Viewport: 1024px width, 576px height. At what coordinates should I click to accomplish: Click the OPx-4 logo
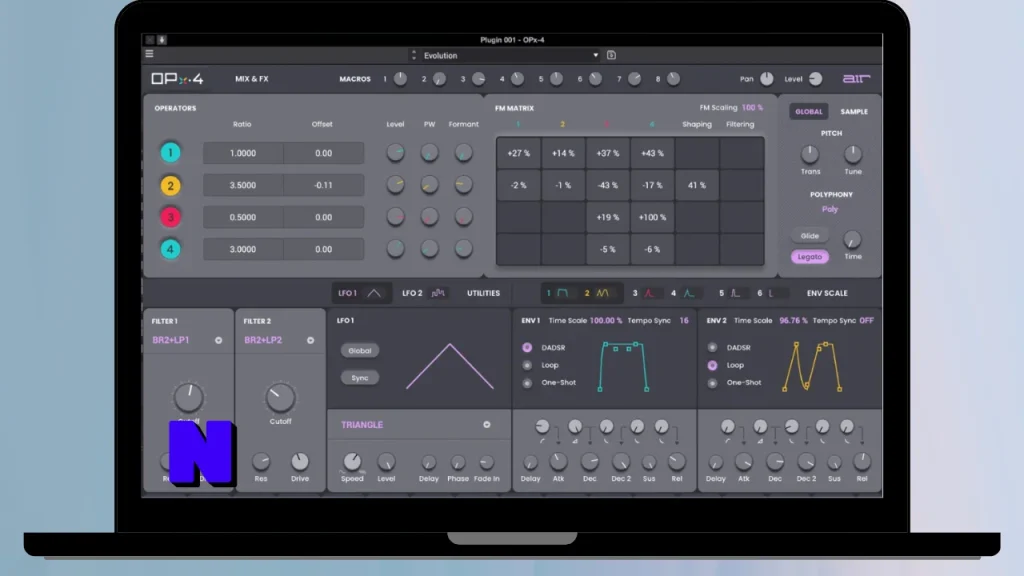(178, 79)
